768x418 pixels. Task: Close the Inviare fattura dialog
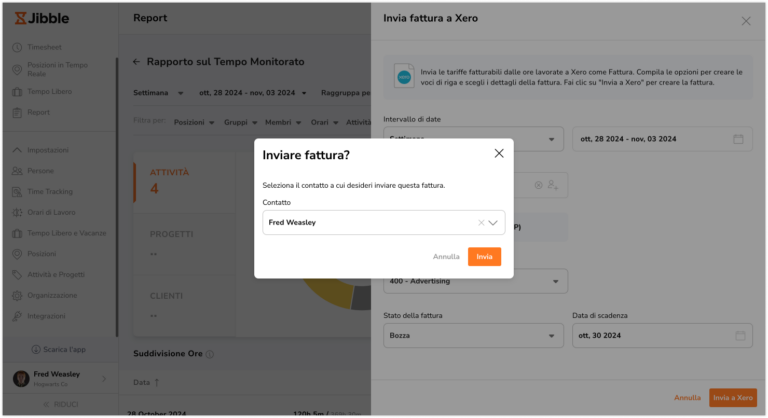point(499,153)
